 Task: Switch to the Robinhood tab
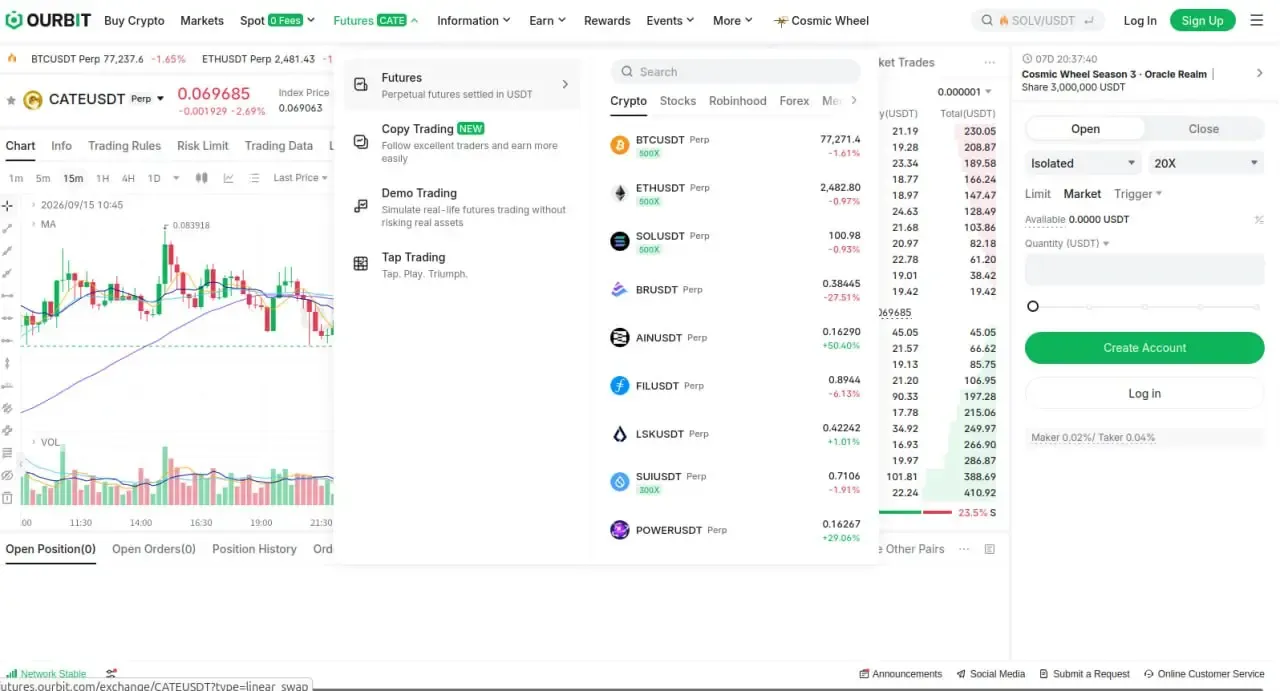(x=738, y=101)
